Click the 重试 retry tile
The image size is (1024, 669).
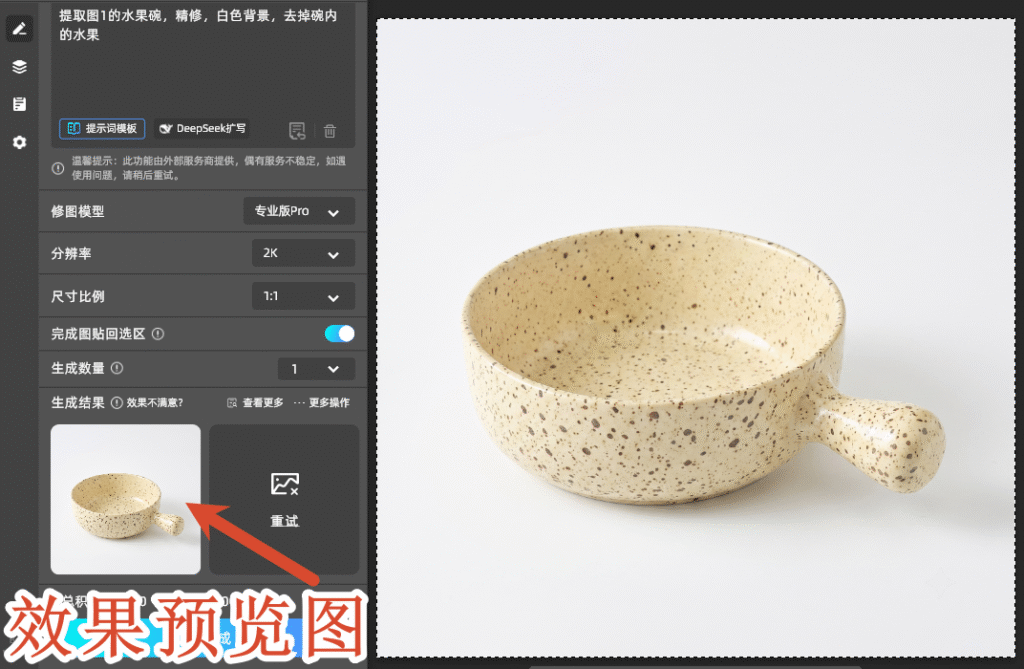[284, 500]
